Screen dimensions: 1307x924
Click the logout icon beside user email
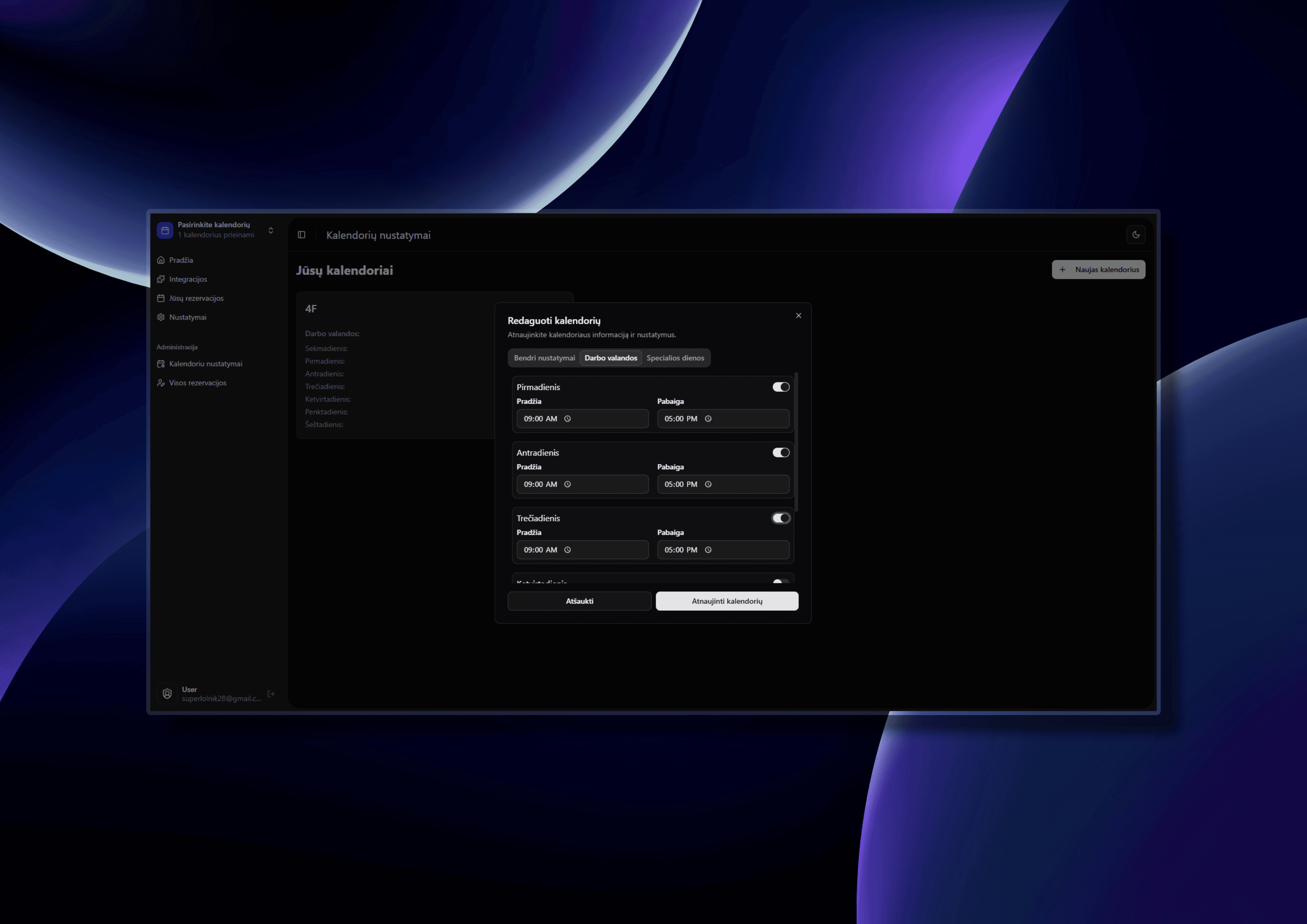pos(271,694)
